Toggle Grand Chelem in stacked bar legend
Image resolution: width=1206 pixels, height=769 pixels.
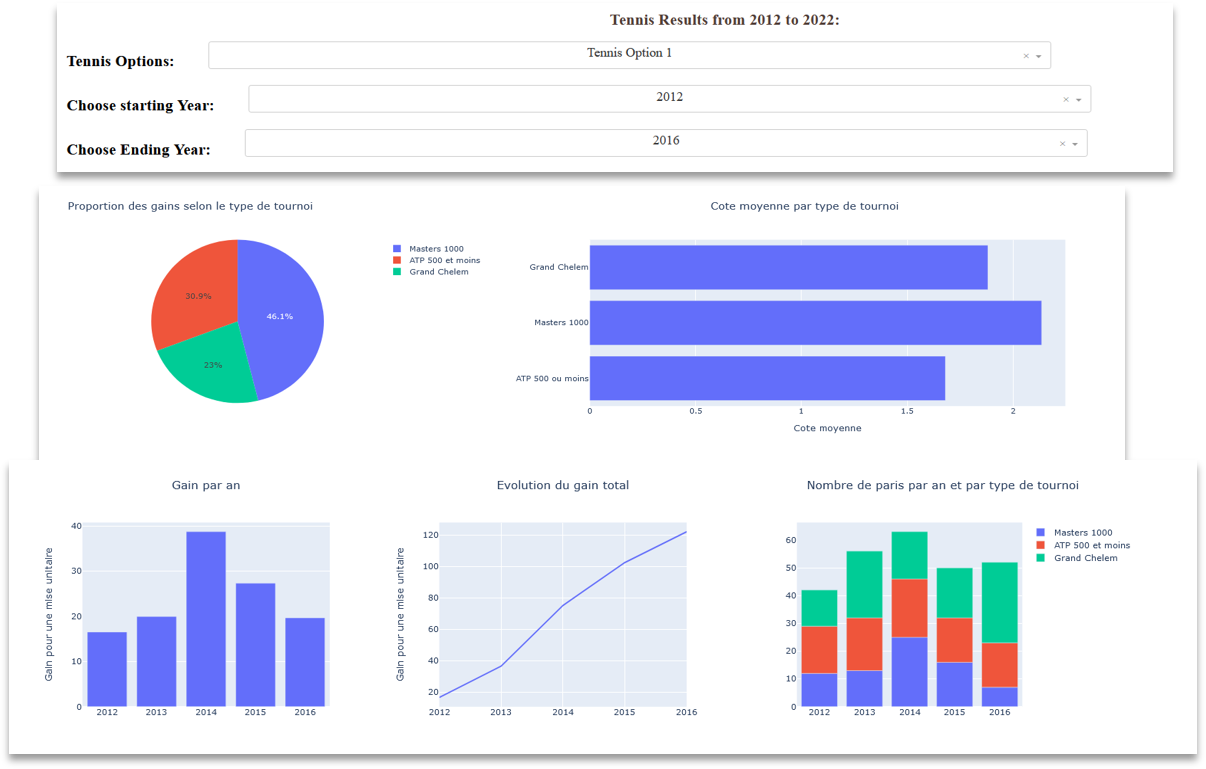click(1078, 558)
